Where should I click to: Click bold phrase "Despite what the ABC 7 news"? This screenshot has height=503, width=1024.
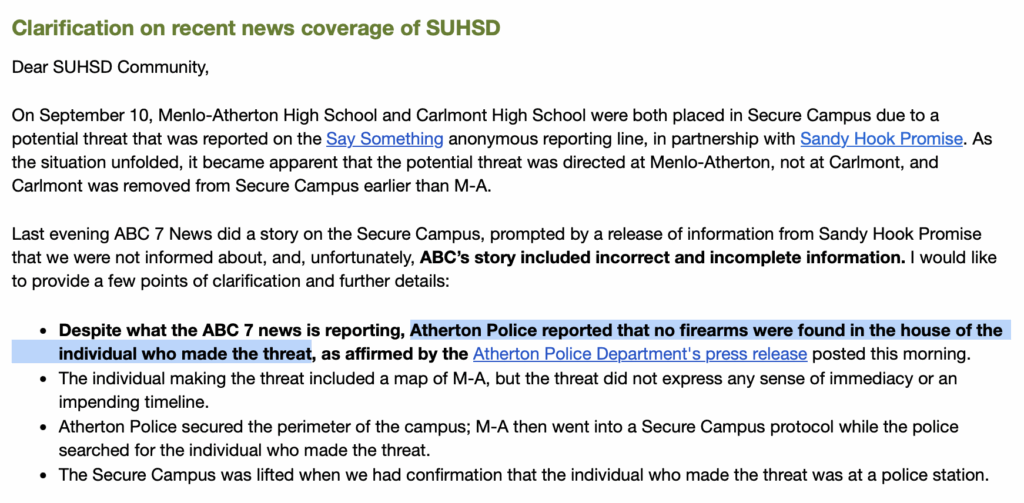point(232,330)
